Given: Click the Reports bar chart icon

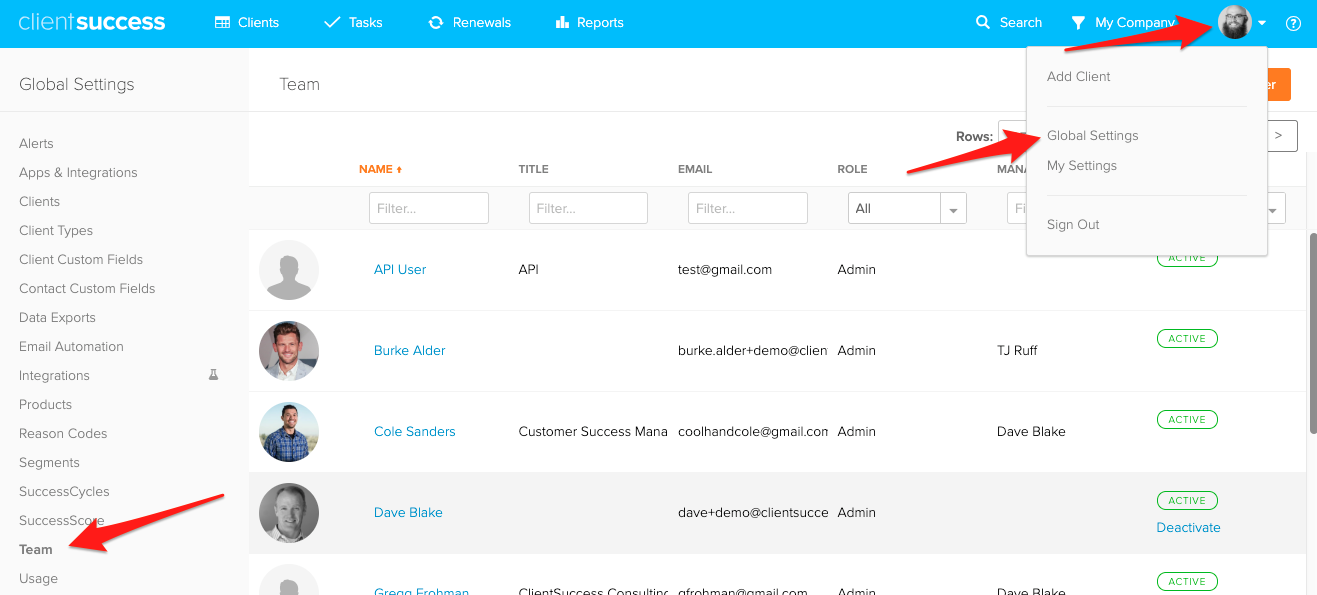Looking at the screenshot, I should pos(562,22).
